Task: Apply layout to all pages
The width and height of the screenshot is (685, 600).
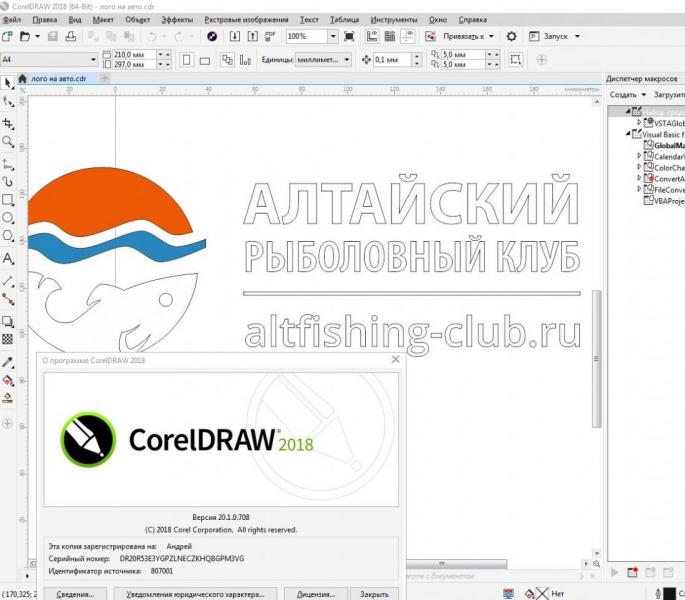Action: (x=227, y=60)
